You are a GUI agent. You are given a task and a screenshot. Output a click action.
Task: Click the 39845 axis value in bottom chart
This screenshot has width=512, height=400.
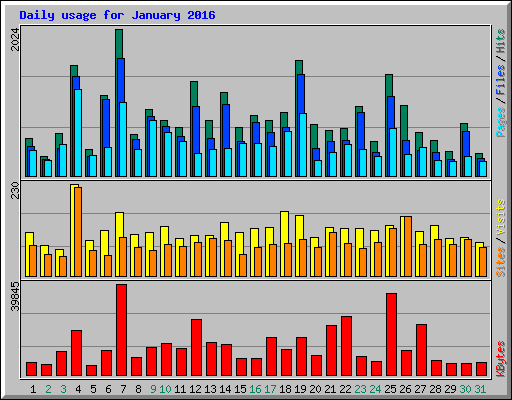[x=15, y=296]
